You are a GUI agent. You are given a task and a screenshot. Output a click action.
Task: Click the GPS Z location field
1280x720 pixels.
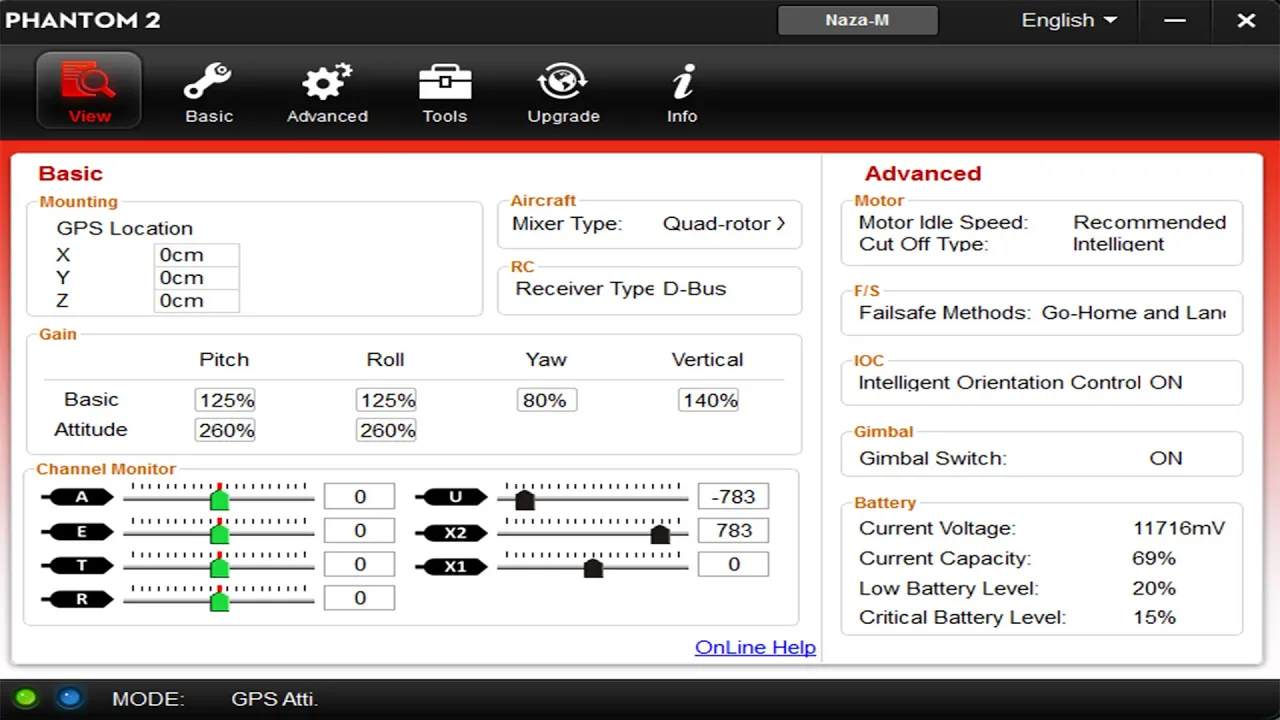click(196, 301)
